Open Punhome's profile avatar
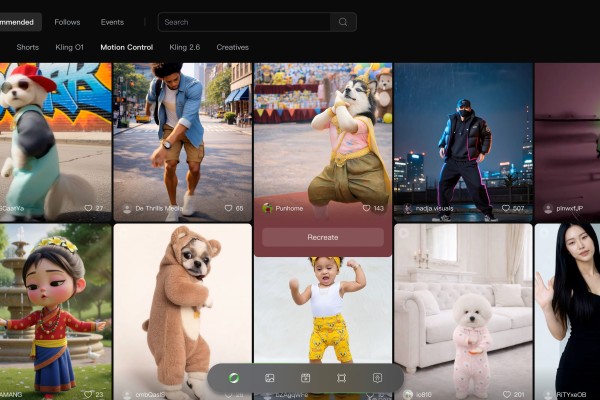This screenshot has width=600, height=400. pos(267,208)
